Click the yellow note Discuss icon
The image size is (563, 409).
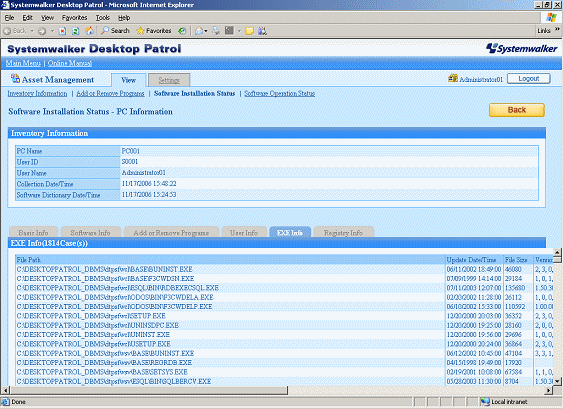pyautogui.click(x=249, y=31)
